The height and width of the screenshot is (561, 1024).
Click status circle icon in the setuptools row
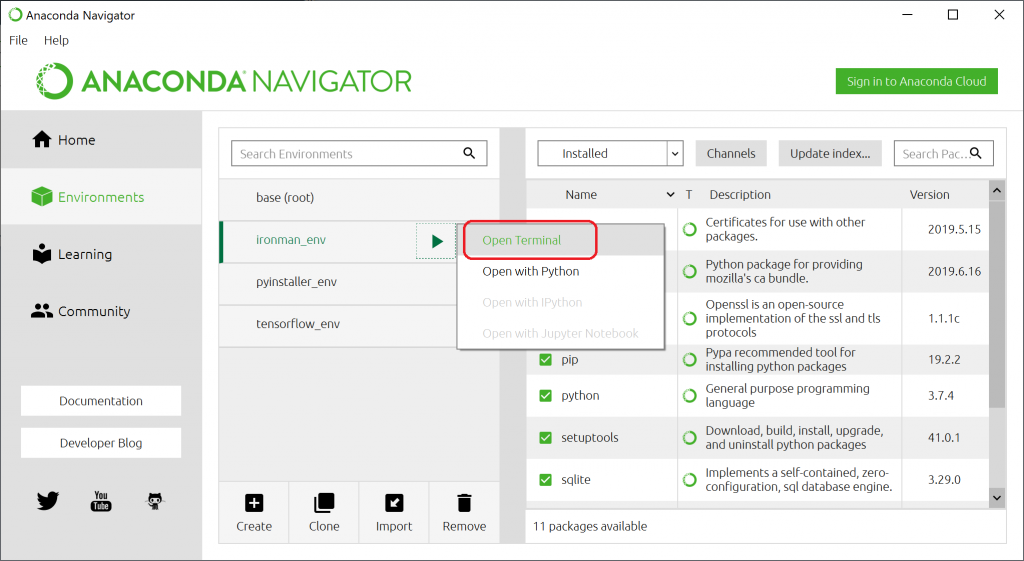point(690,438)
